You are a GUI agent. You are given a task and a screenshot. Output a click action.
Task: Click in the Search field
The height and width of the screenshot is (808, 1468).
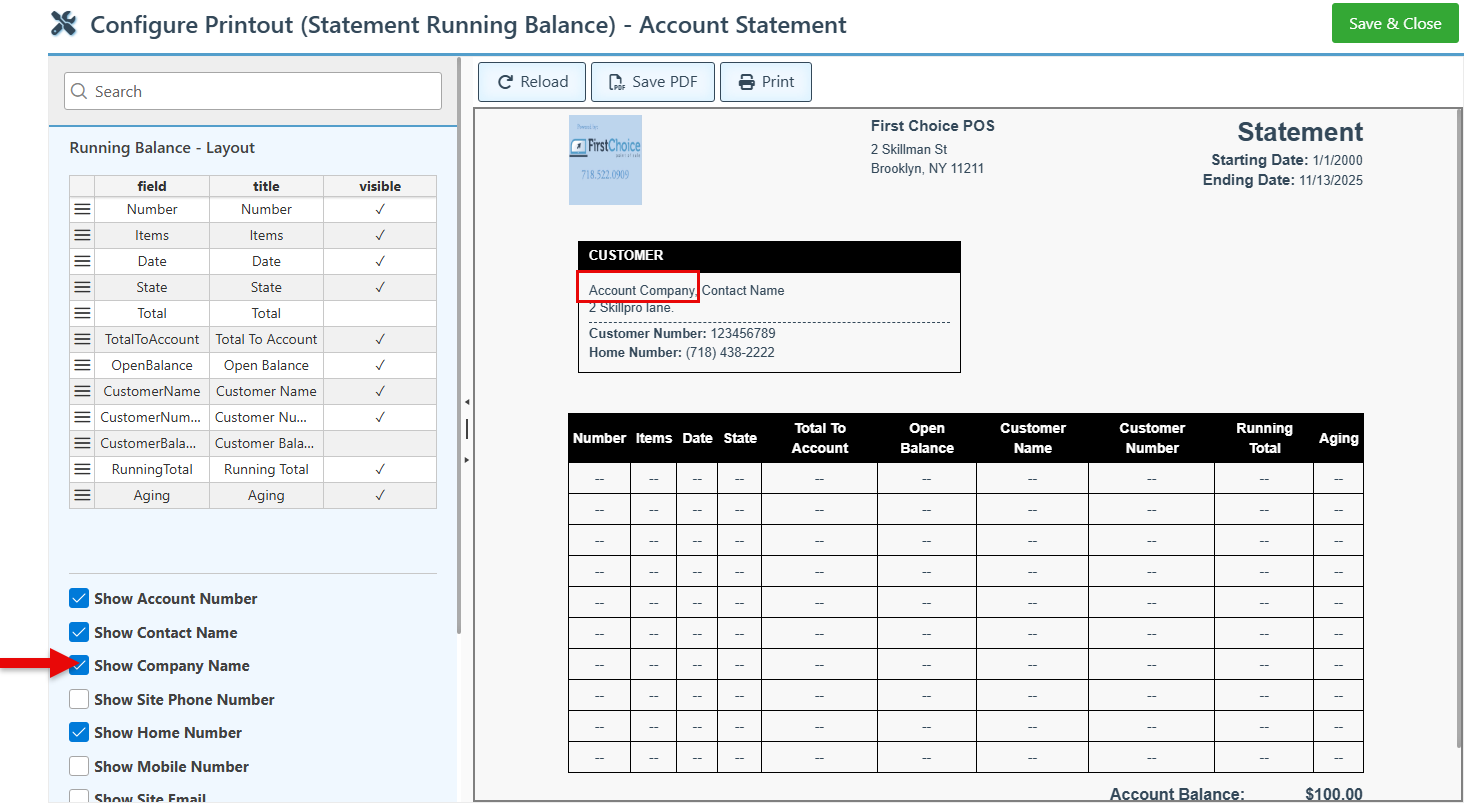pyautogui.click(x=253, y=92)
